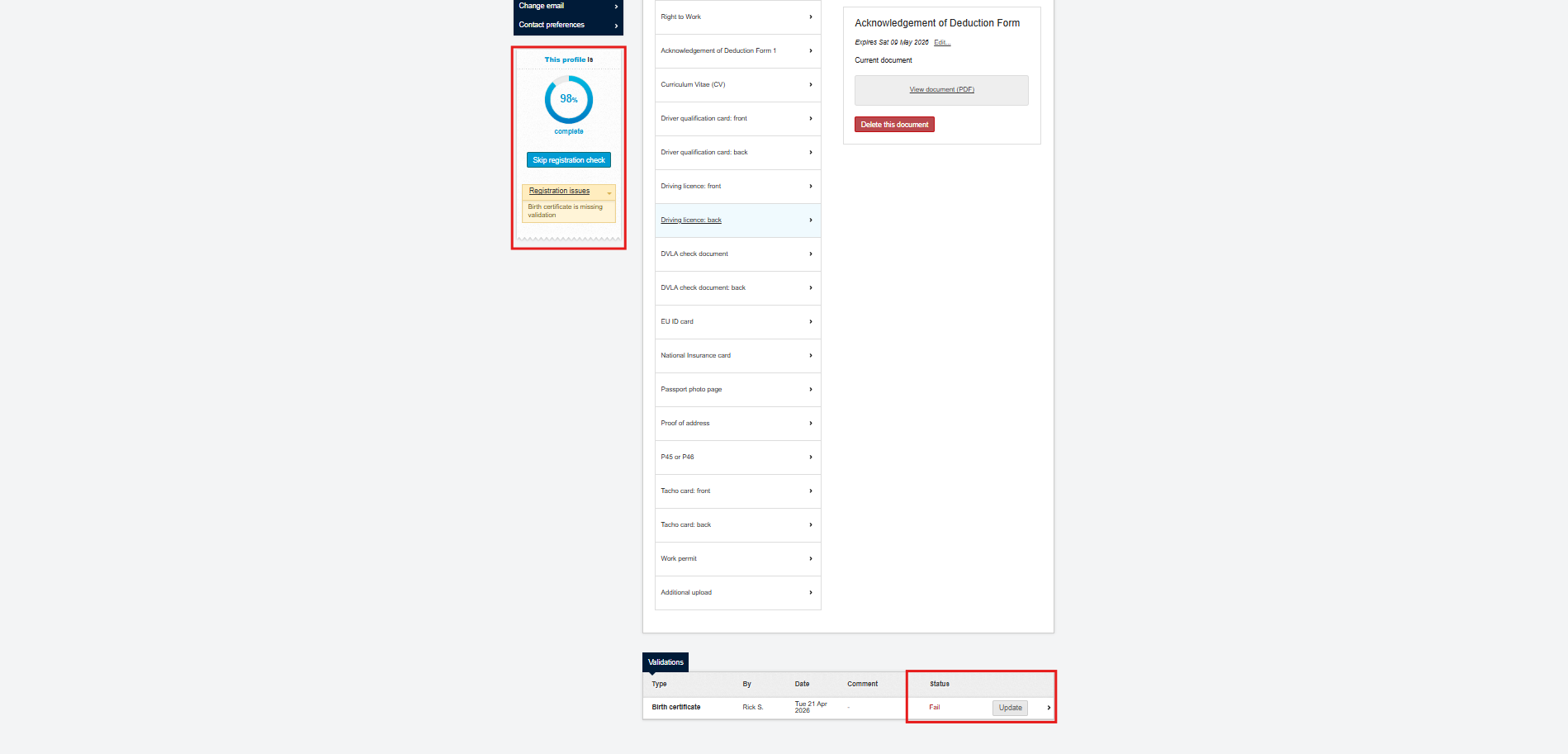Viewport: 1568px width, 754px height.
Task: Select the Driving licence: back document
Action: pos(737,220)
